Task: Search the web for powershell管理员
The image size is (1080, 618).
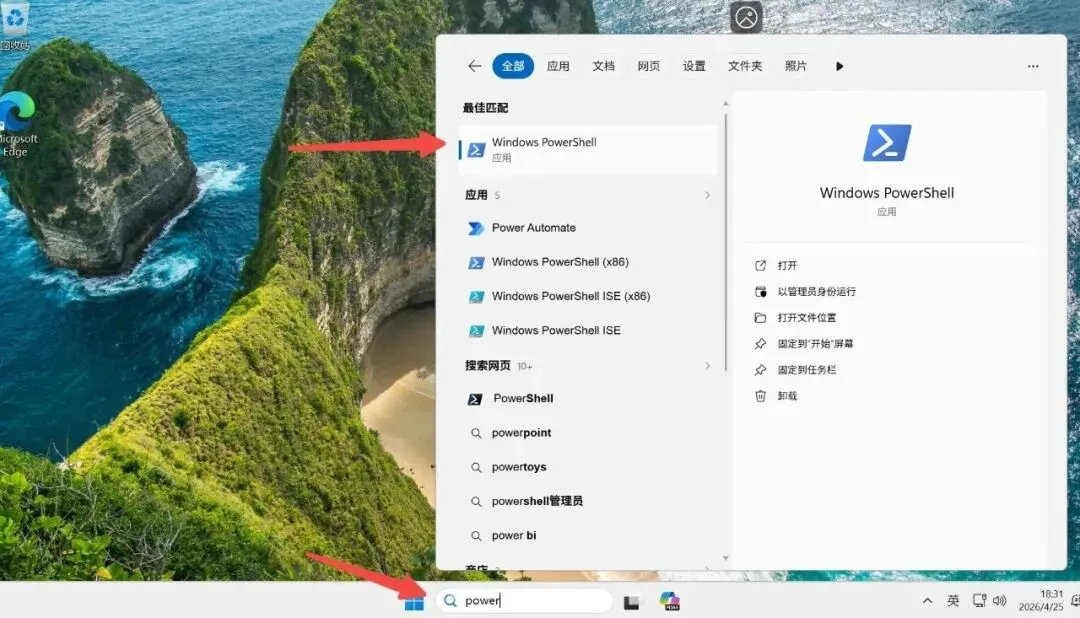Action: tap(588, 501)
